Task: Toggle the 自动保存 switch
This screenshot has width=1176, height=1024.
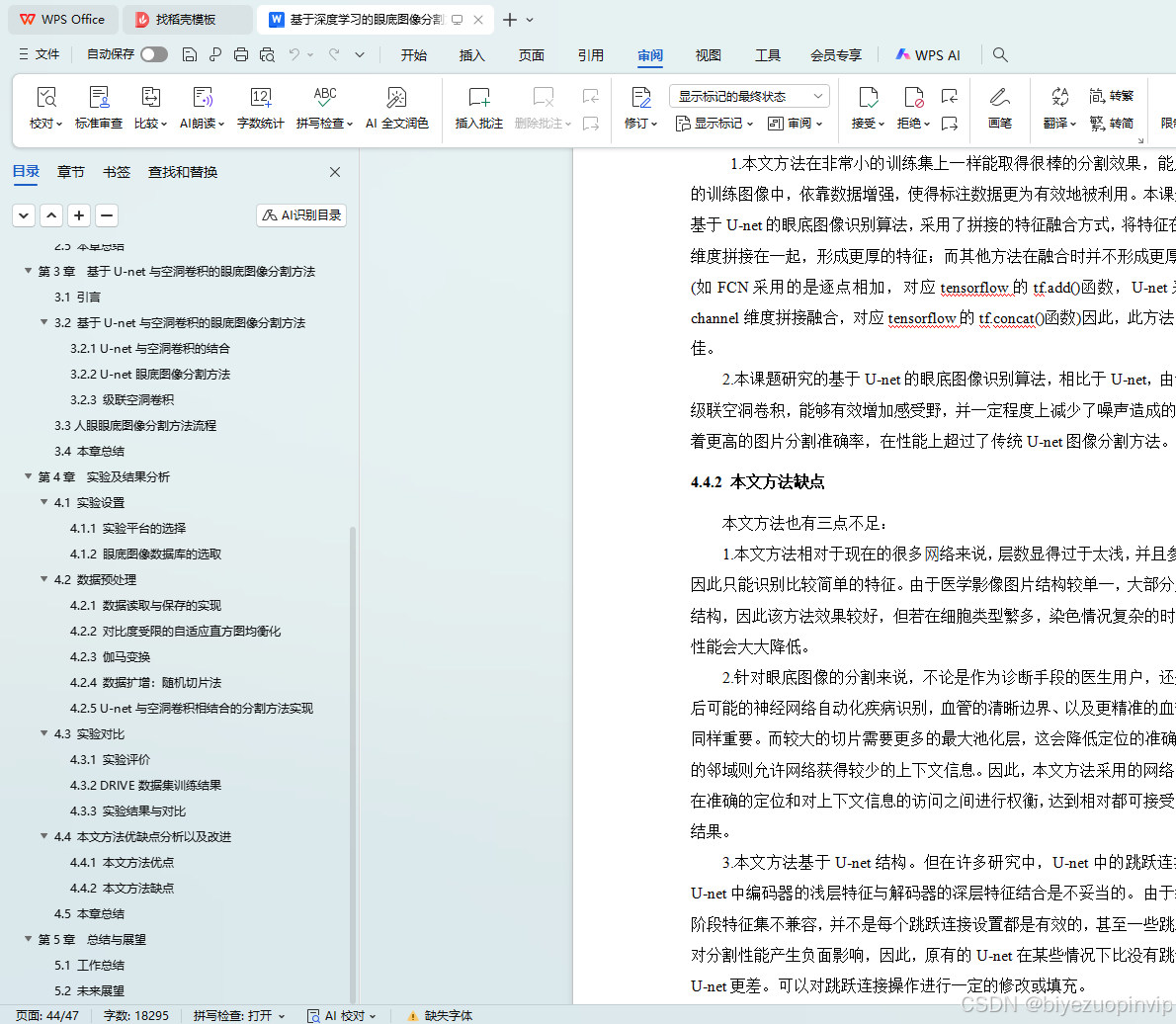Action: point(154,54)
